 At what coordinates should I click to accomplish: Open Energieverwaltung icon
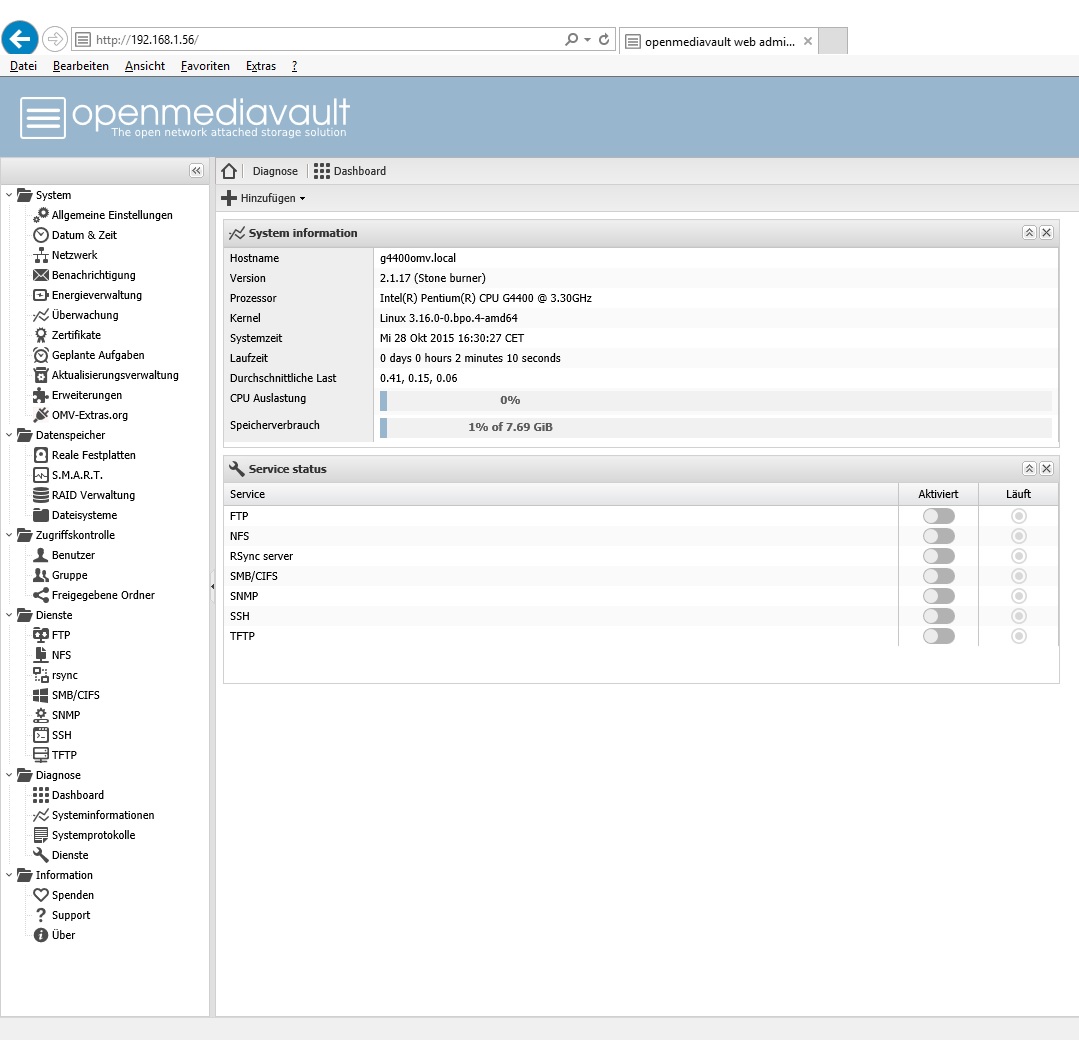[x=41, y=295]
